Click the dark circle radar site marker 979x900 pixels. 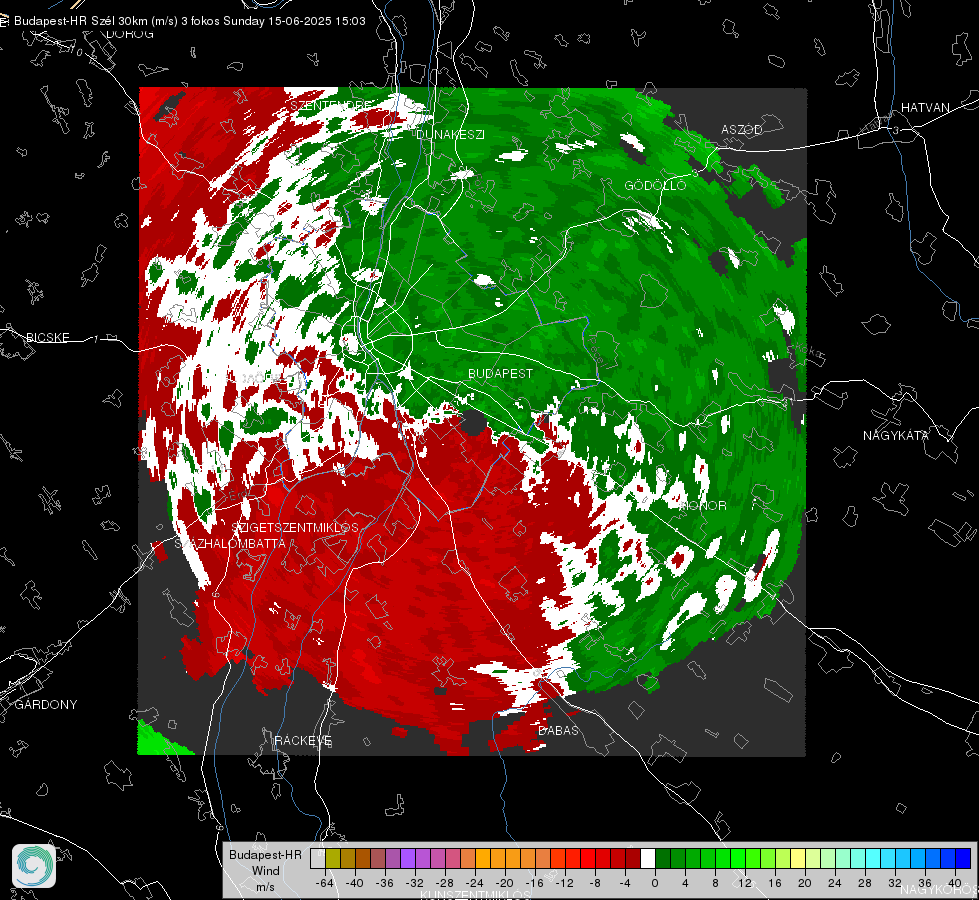click(474, 423)
